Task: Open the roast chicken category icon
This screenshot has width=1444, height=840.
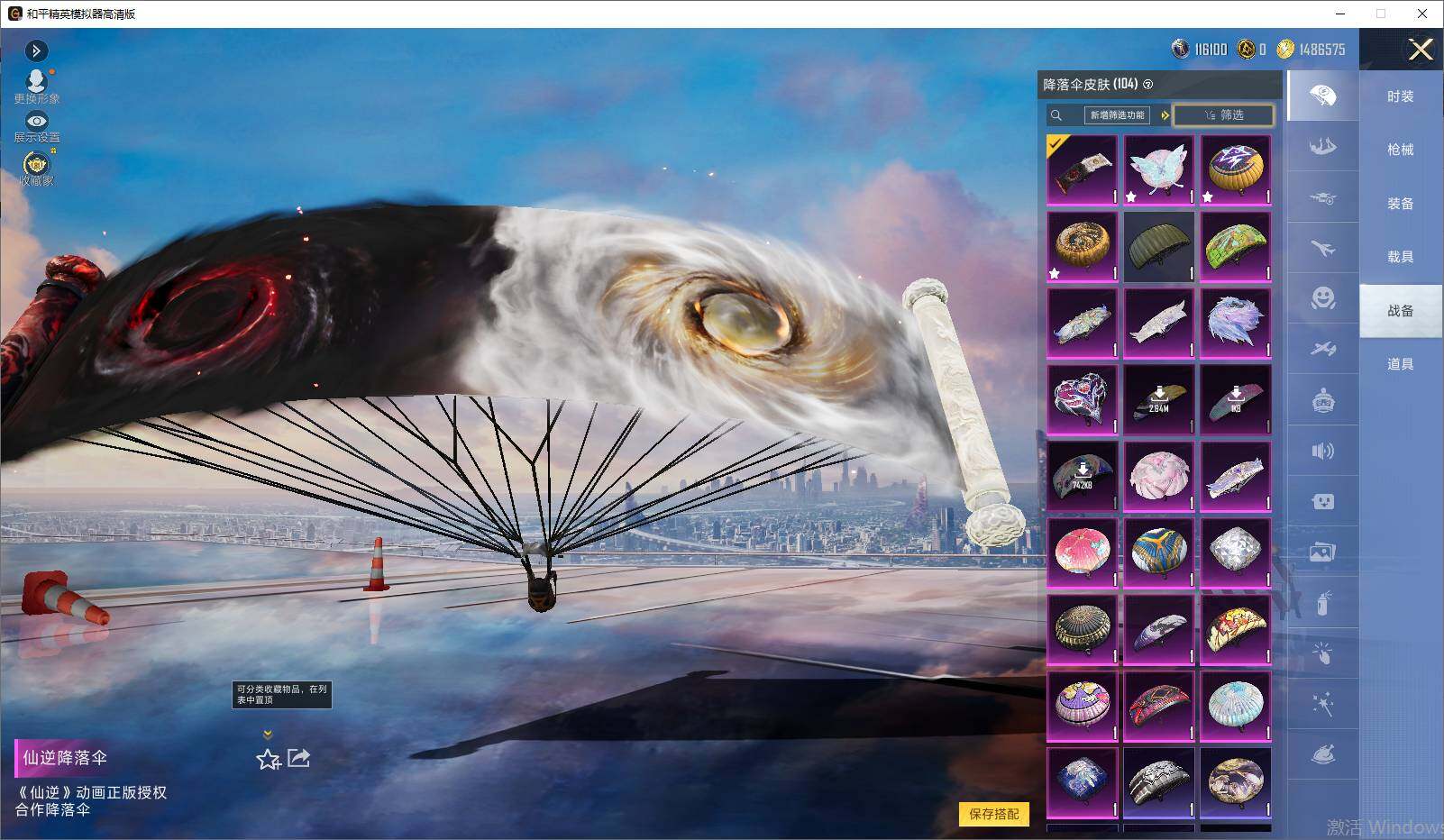Action: 1322,754
